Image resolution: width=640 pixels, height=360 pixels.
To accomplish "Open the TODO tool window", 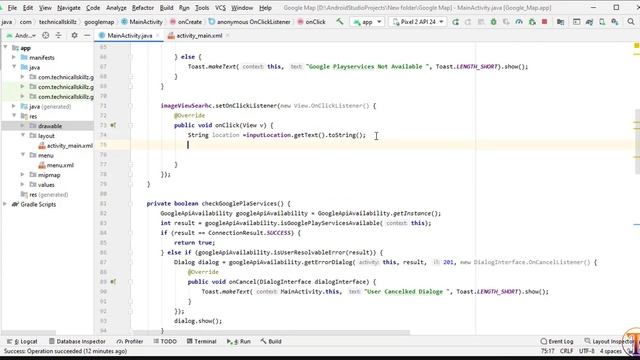I will point(165,341).
